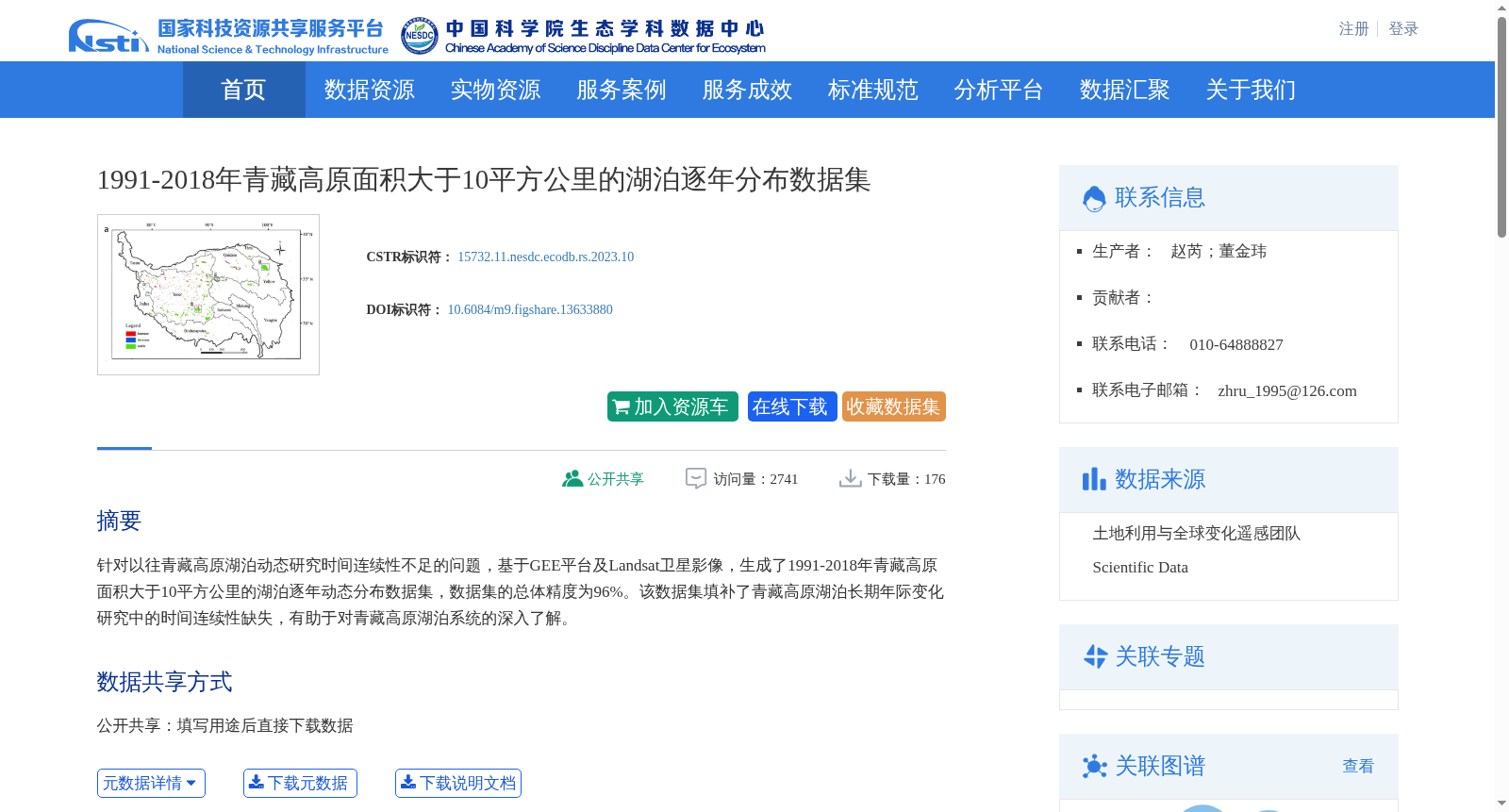Open the 注册 register link

(x=1353, y=29)
